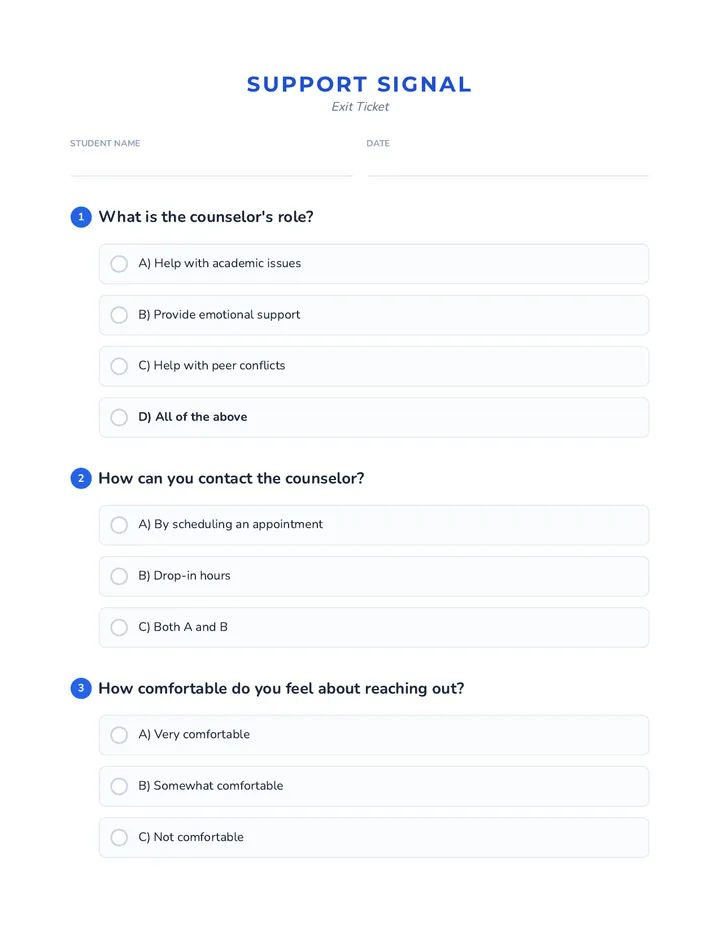Click question 3 number badge
The image size is (720, 932).
tap(81, 688)
